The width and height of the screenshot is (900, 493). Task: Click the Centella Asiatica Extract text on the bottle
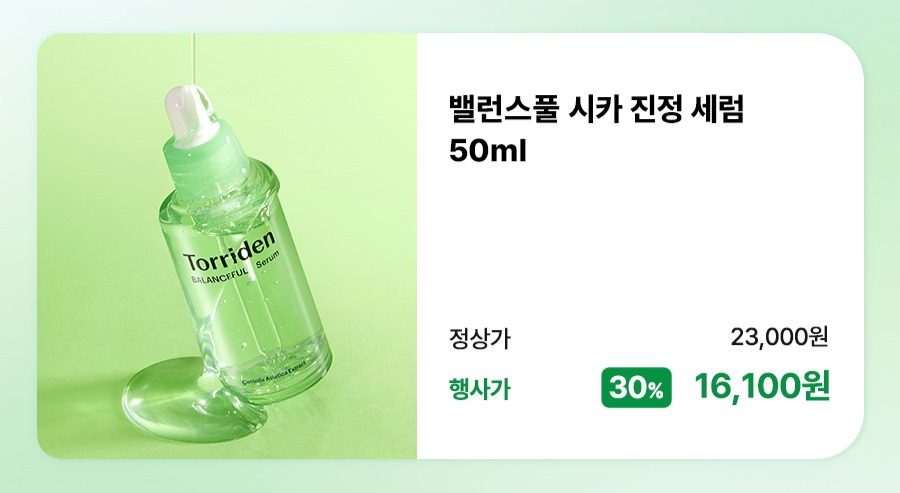273,373
